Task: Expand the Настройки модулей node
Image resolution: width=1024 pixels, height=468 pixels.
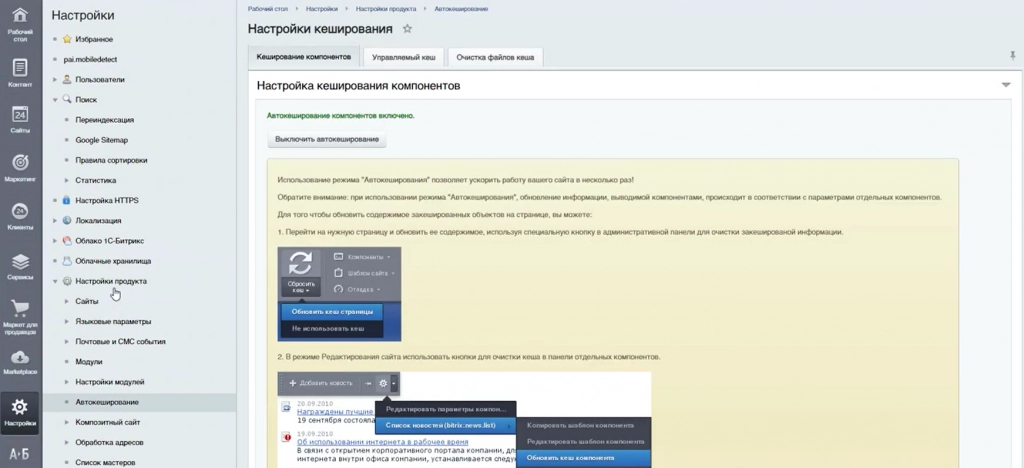Action: click(67, 382)
